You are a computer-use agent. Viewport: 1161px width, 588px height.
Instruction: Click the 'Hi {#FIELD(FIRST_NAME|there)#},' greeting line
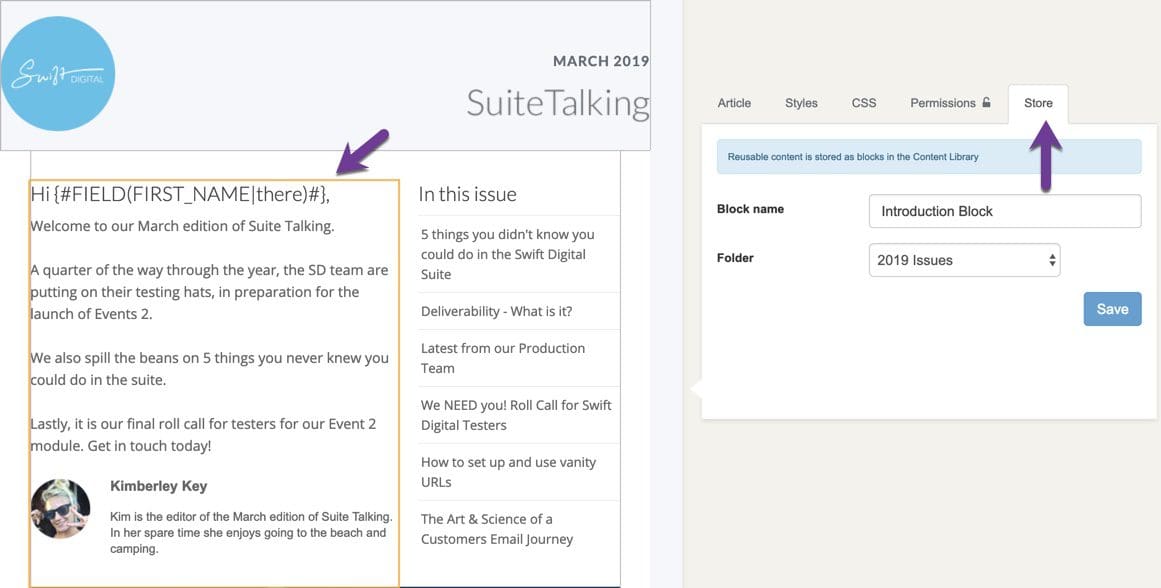180,195
